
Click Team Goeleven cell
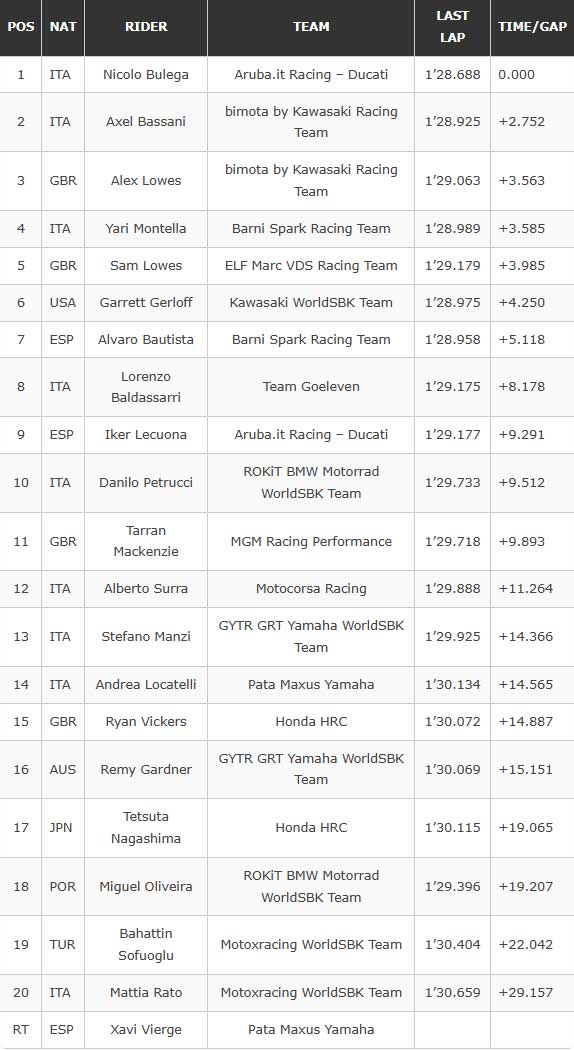click(311, 386)
